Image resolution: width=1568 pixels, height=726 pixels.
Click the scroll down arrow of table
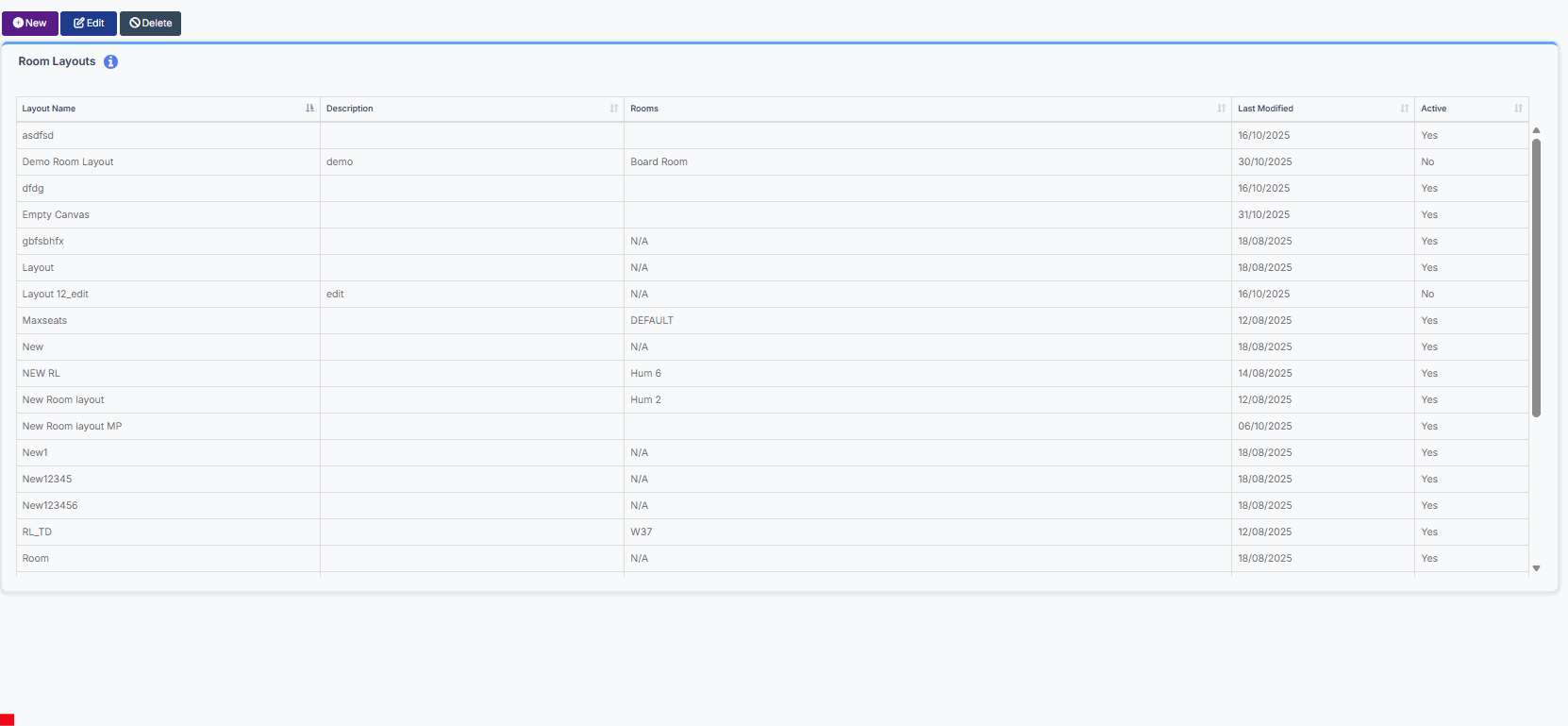[x=1536, y=568]
